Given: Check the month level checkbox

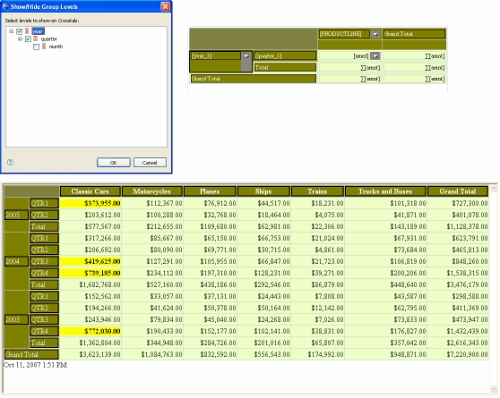Looking at the screenshot, I should (x=36, y=47).
